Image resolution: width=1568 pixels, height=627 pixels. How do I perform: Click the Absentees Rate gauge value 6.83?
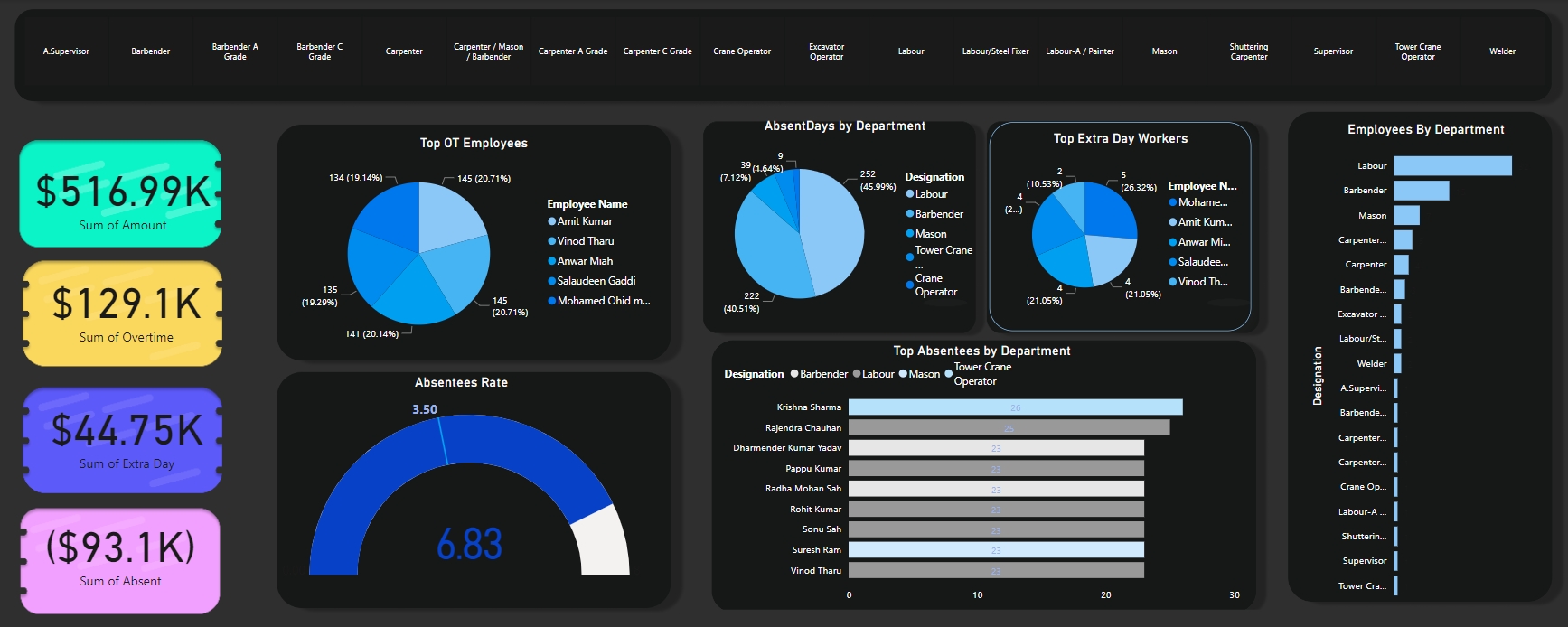click(469, 544)
